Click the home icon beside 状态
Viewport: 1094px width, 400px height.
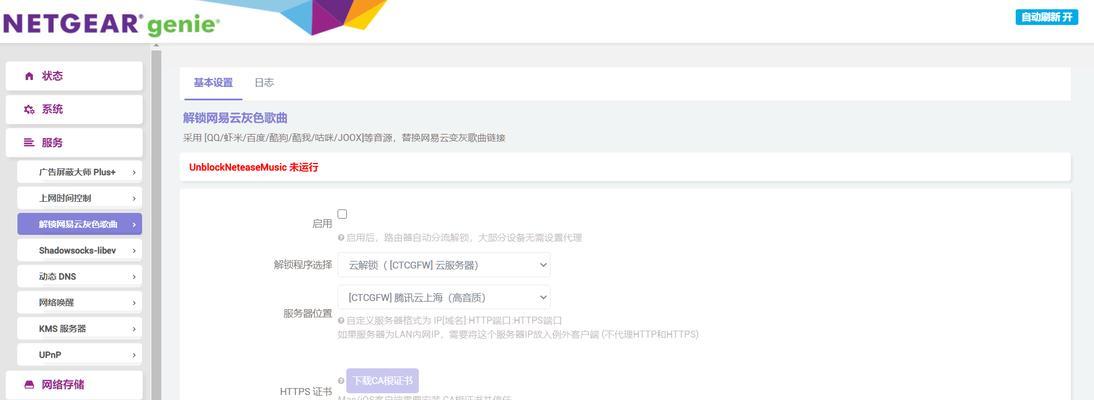[x=29, y=76]
